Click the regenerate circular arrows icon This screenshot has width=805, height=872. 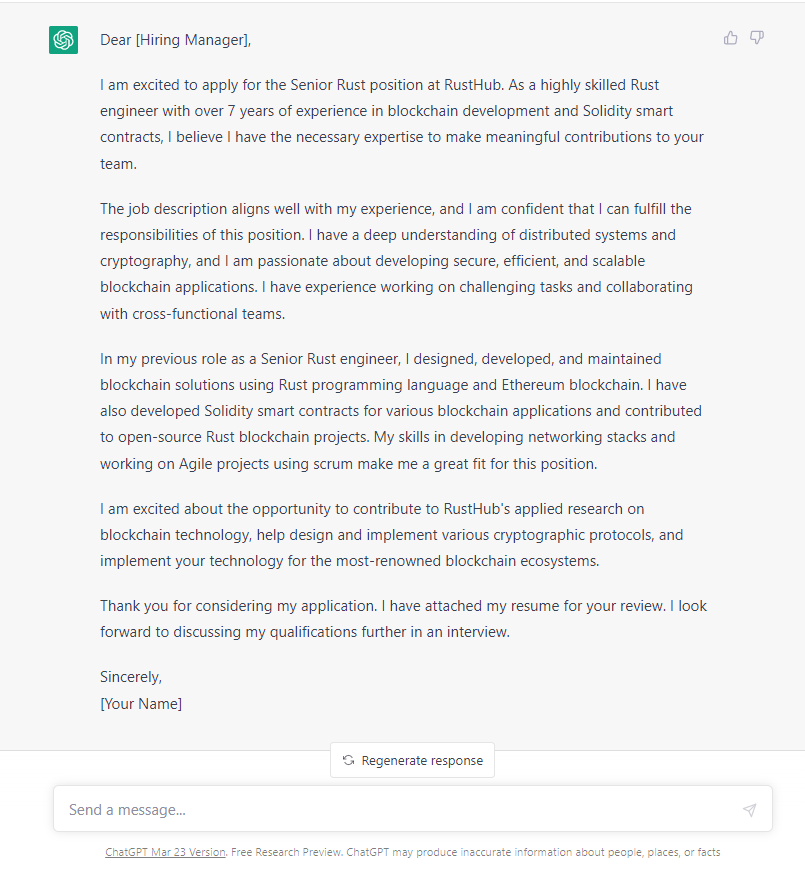pos(348,760)
